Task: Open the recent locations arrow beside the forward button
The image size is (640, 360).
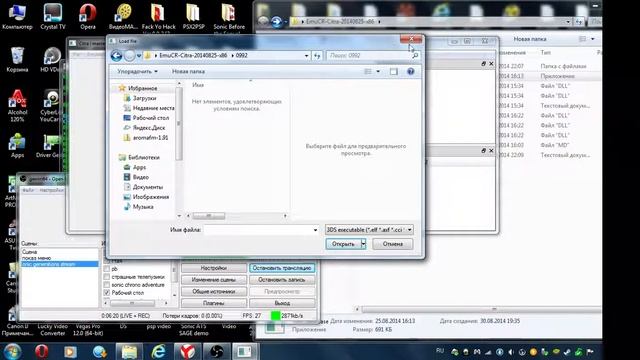Action: pos(139,56)
